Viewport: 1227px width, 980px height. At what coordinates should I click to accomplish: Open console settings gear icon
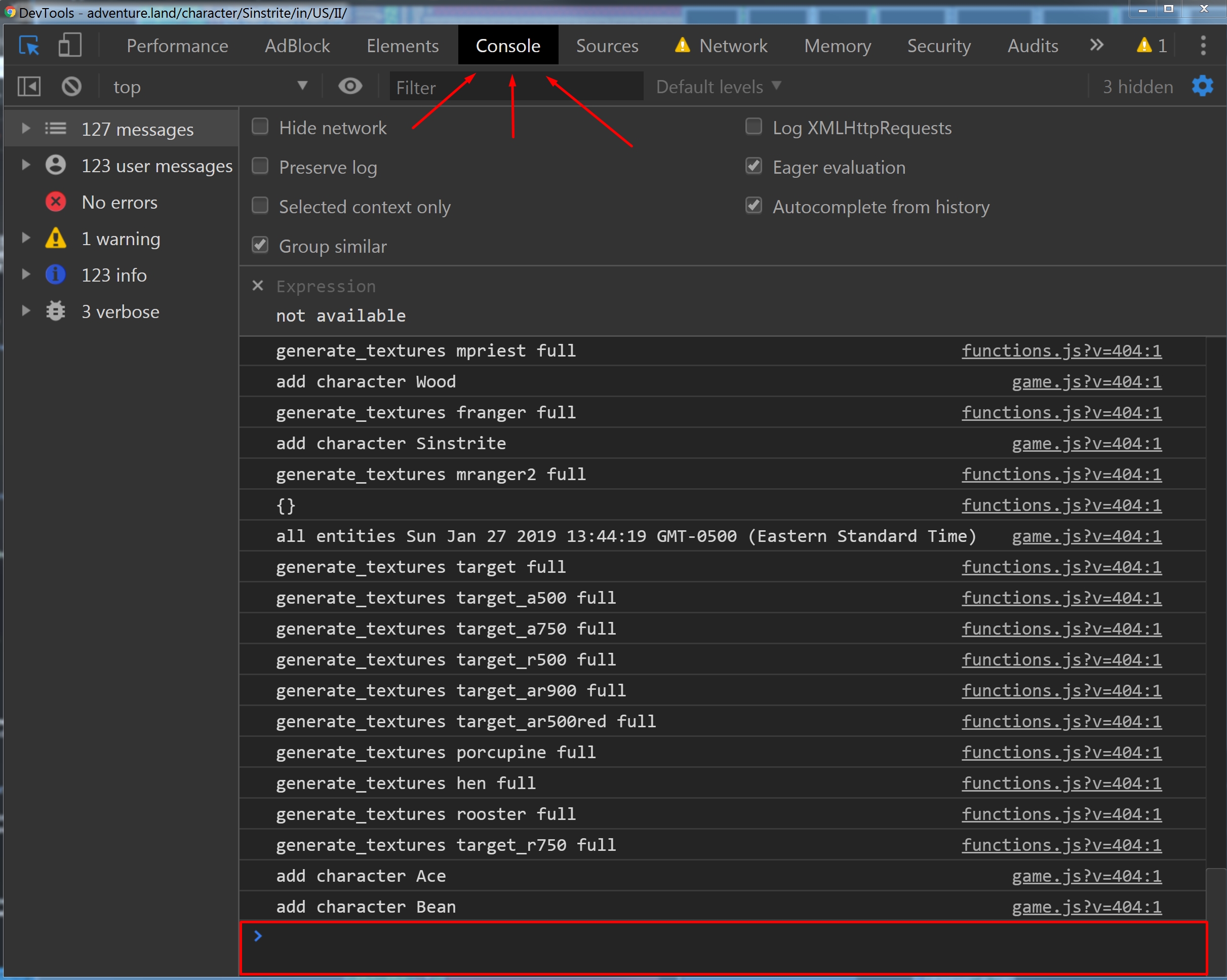pos(1203,87)
